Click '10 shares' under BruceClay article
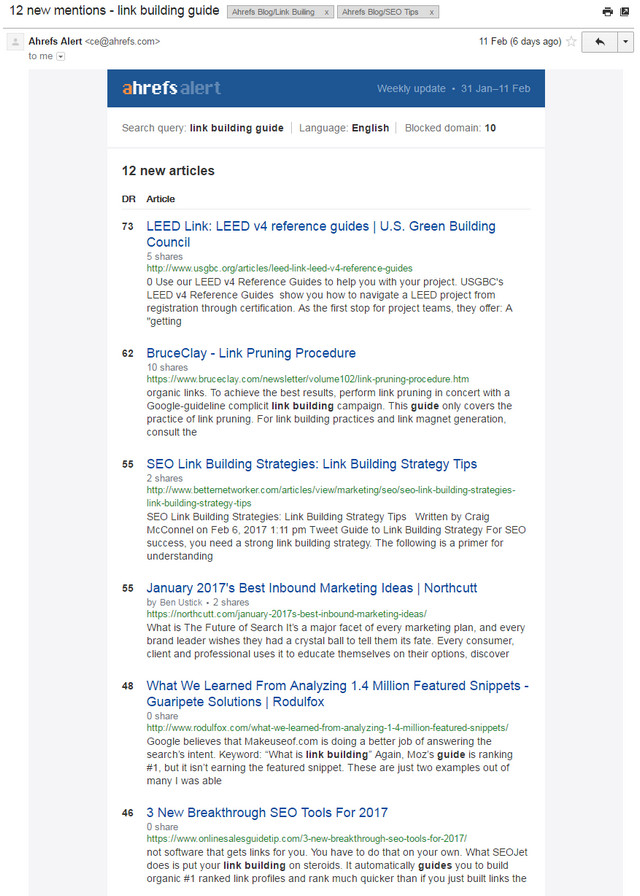The width and height of the screenshot is (640, 896). pyautogui.click(x=167, y=367)
